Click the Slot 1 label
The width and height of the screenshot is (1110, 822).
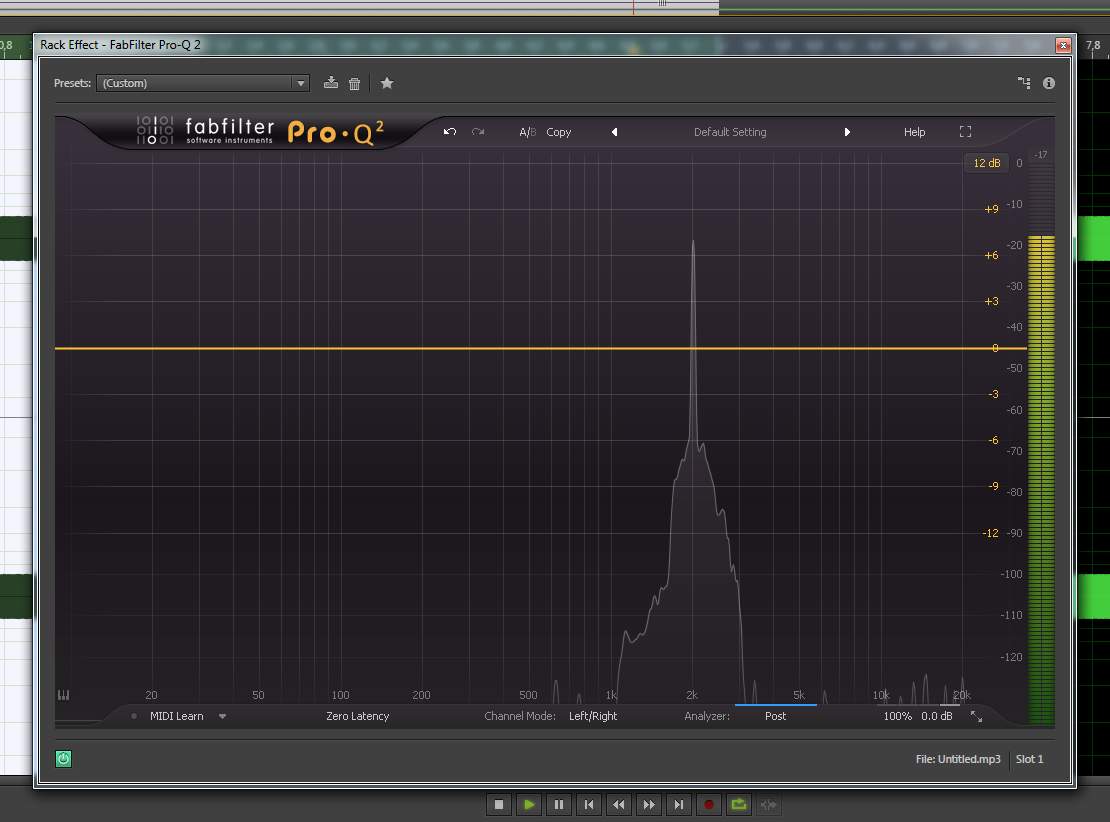(x=1029, y=759)
